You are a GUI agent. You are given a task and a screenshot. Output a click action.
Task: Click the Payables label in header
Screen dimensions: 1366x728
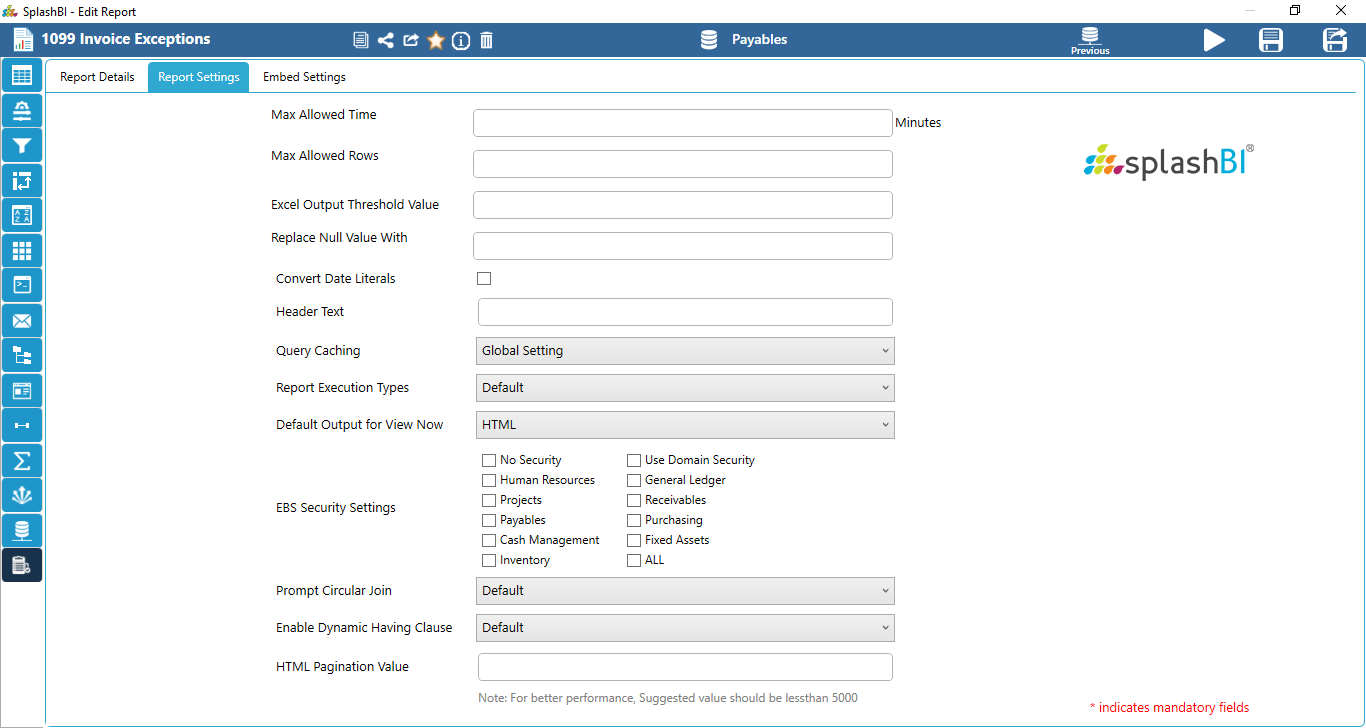[x=760, y=40]
